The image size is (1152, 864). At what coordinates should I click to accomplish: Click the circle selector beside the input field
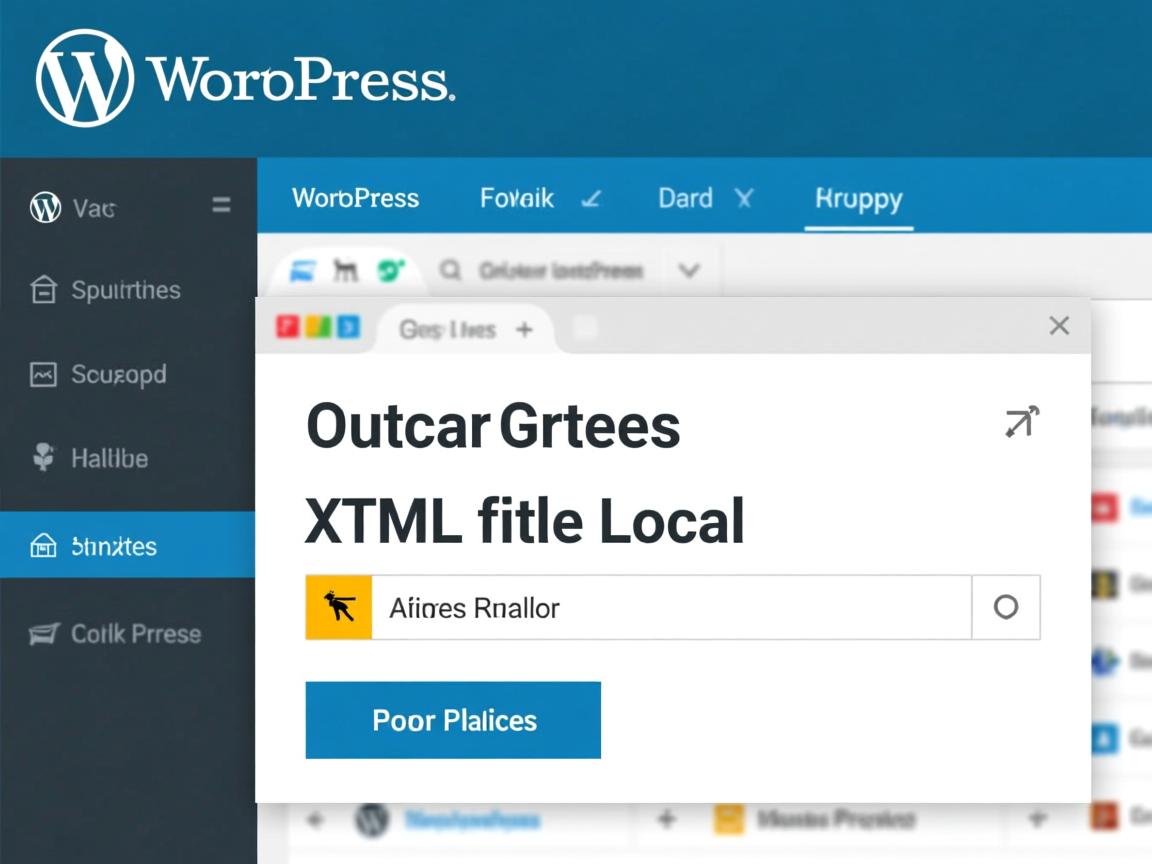[x=1006, y=607]
